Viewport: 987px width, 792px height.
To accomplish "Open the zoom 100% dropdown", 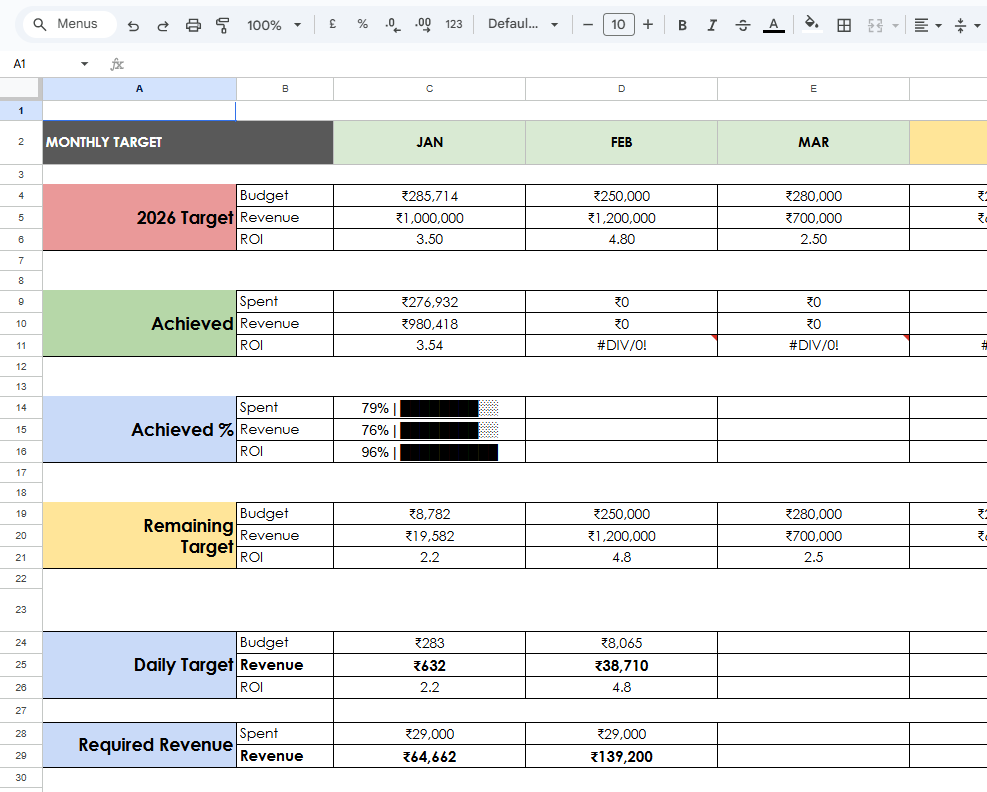I will (273, 25).
